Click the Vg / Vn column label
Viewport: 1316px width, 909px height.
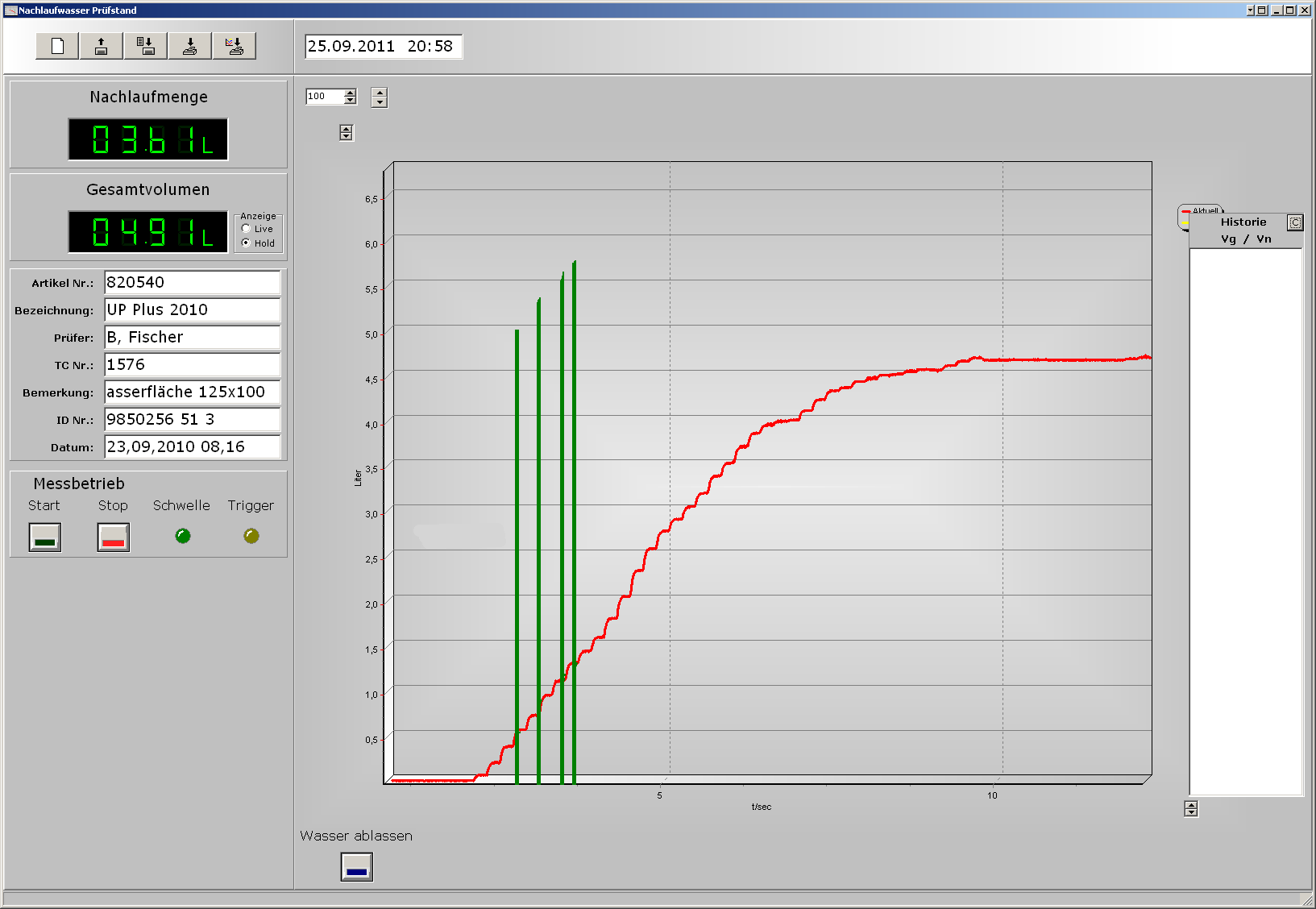1246,239
